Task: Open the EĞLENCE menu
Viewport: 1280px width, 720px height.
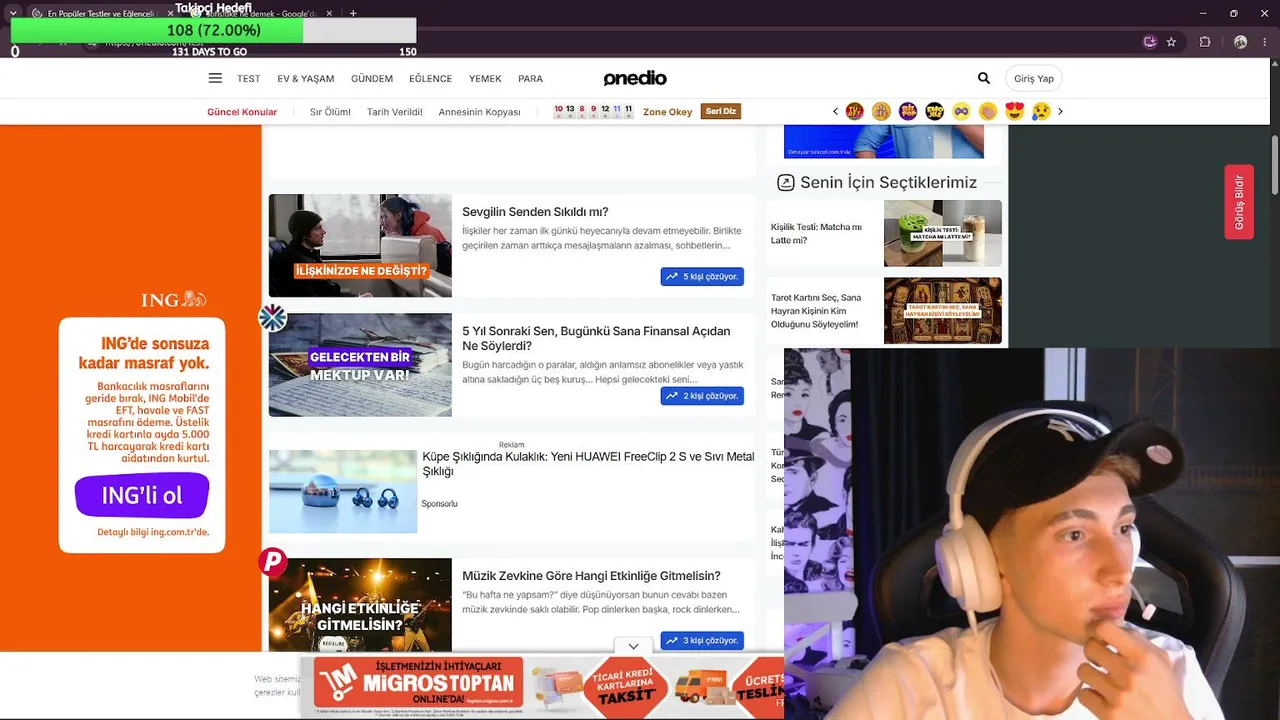Action: tap(431, 79)
